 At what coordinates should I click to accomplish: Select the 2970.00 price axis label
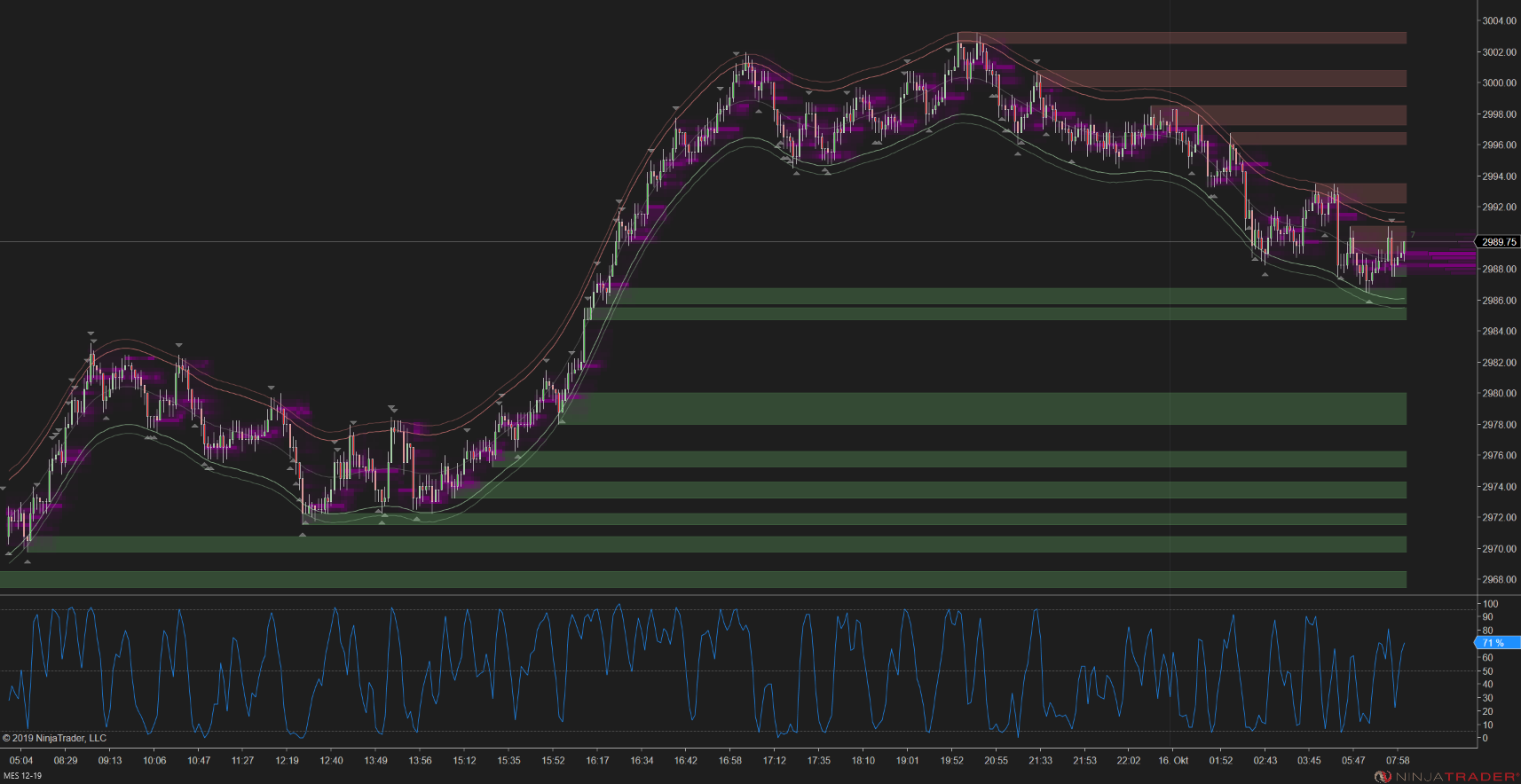tap(1499, 549)
